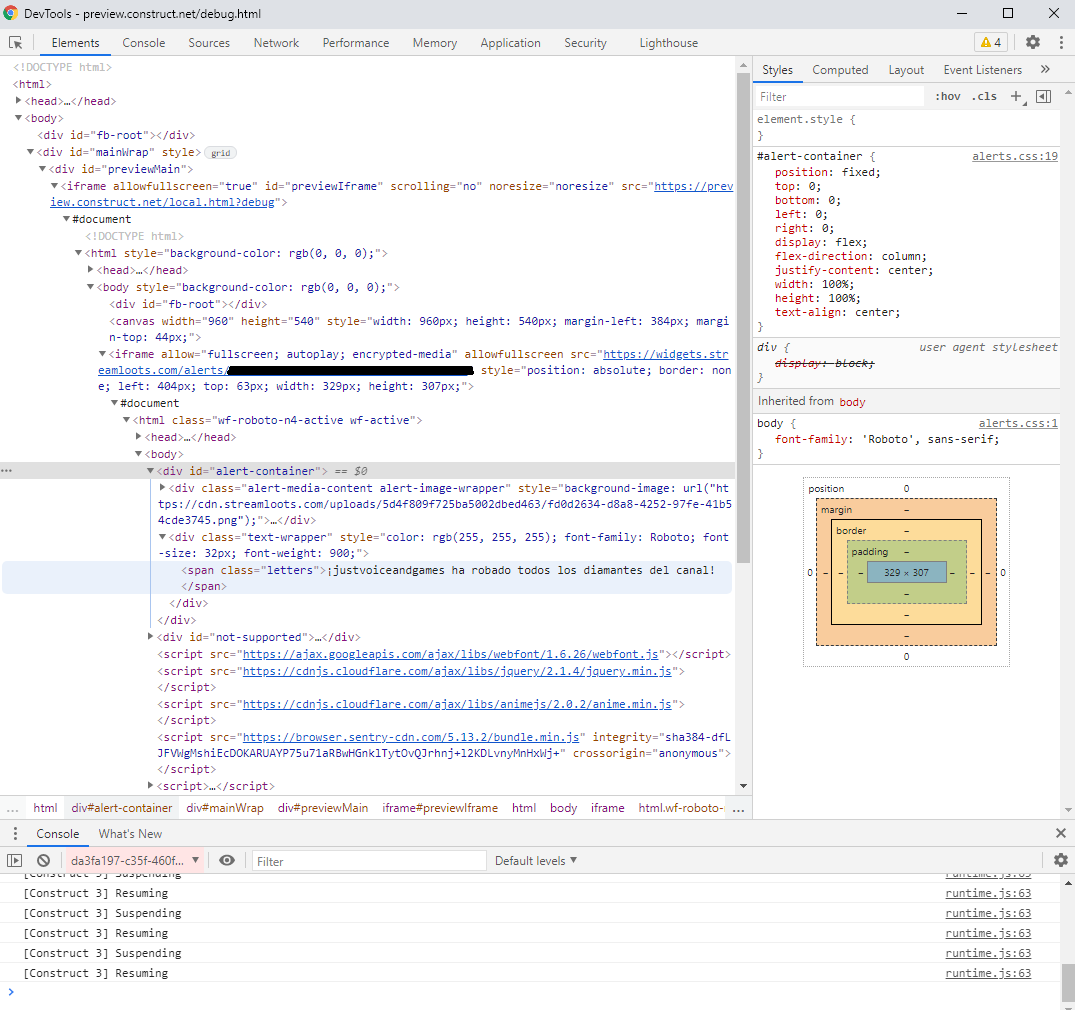Viewport: 1075px width, 1010px height.
Task: Switch to the Computed styles tab
Action: (840, 70)
